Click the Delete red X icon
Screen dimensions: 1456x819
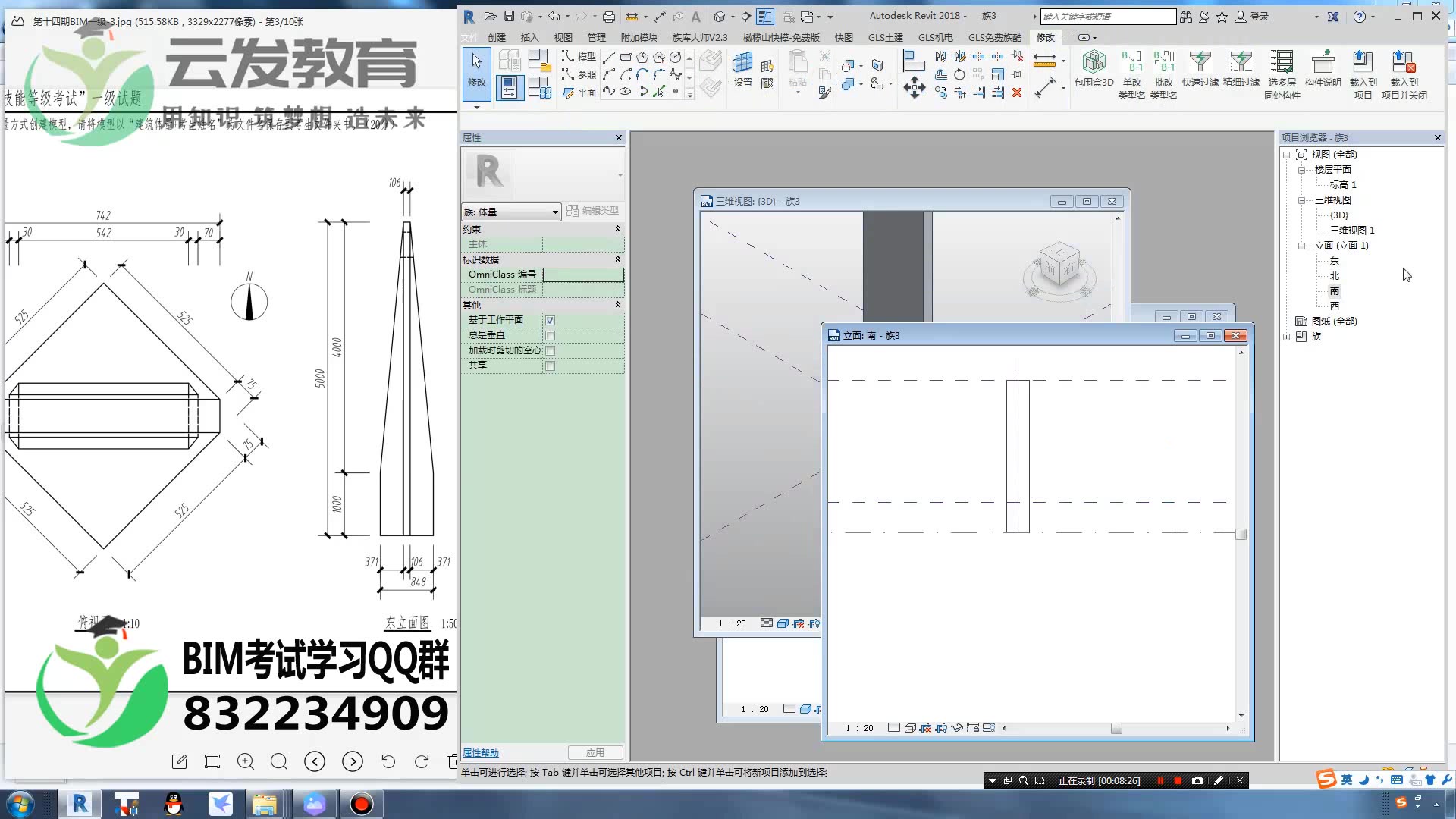click(x=1017, y=93)
